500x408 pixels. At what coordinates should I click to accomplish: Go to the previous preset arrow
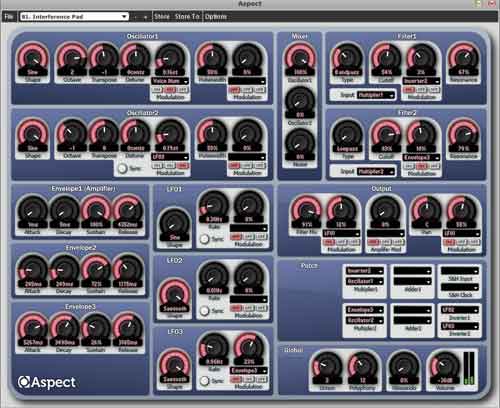tap(135, 17)
